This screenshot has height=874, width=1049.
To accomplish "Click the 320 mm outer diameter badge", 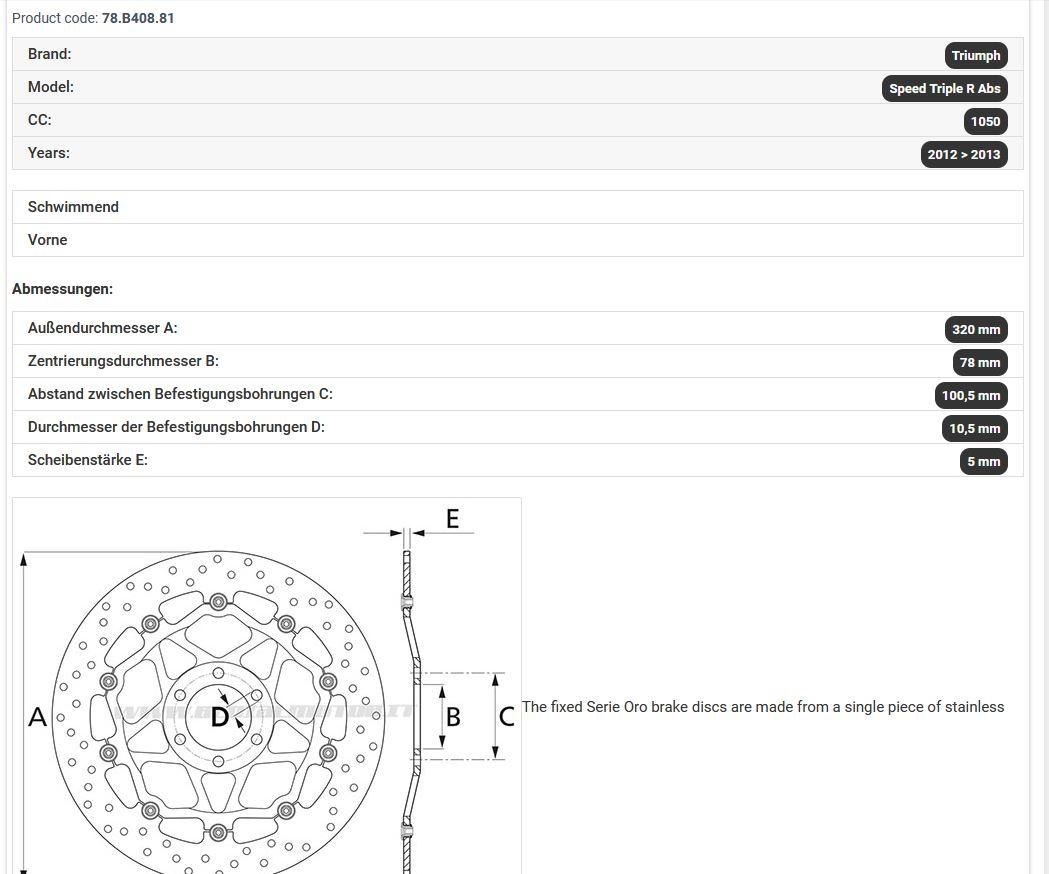I will point(975,329).
